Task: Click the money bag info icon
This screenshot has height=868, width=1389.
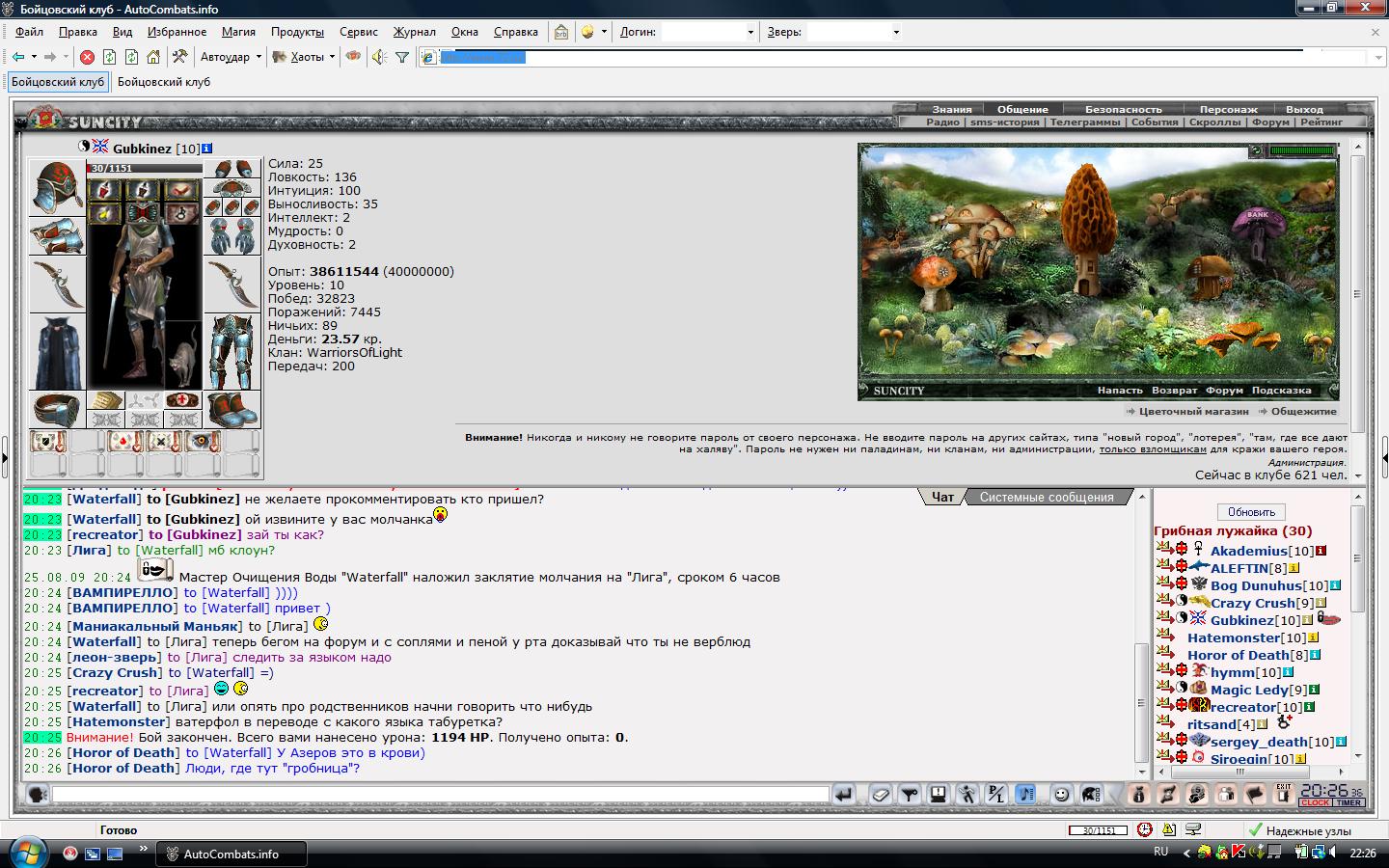Action: pos(1139,795)
